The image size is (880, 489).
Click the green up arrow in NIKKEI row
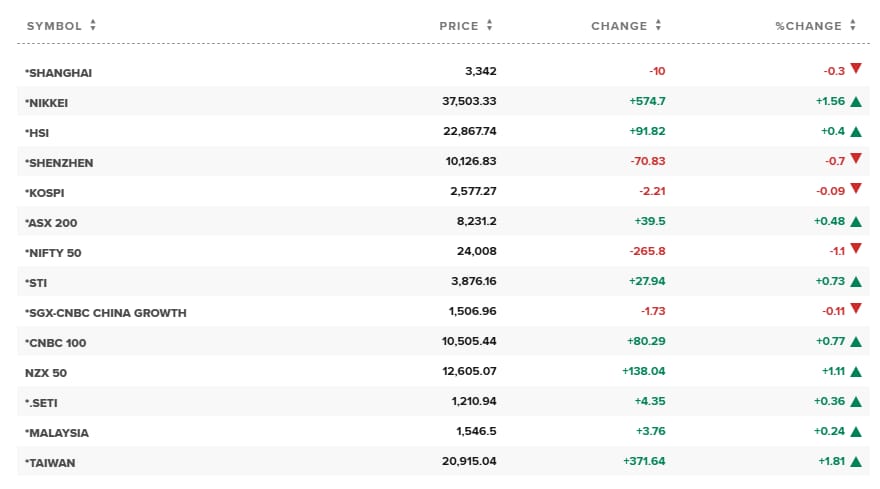[x=856, y=102]
